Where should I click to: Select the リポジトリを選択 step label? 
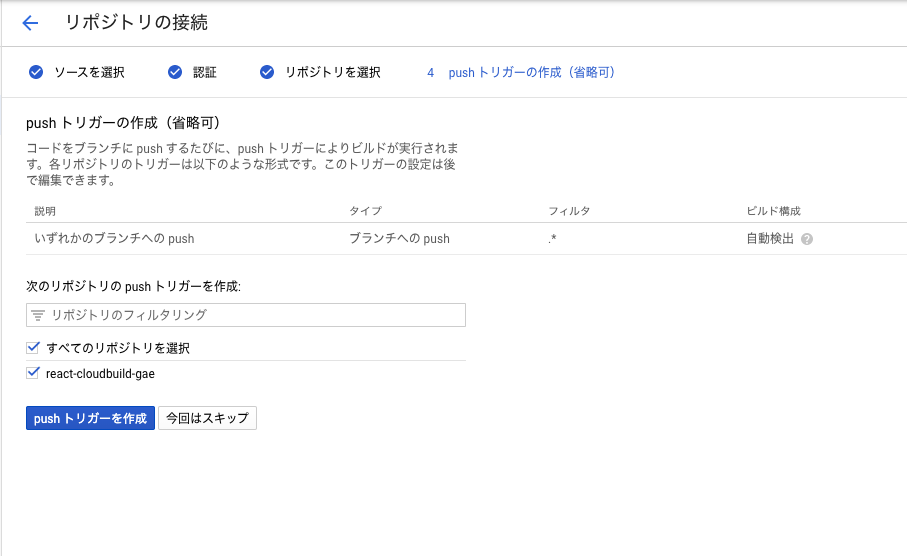click(x=333, y=72)
